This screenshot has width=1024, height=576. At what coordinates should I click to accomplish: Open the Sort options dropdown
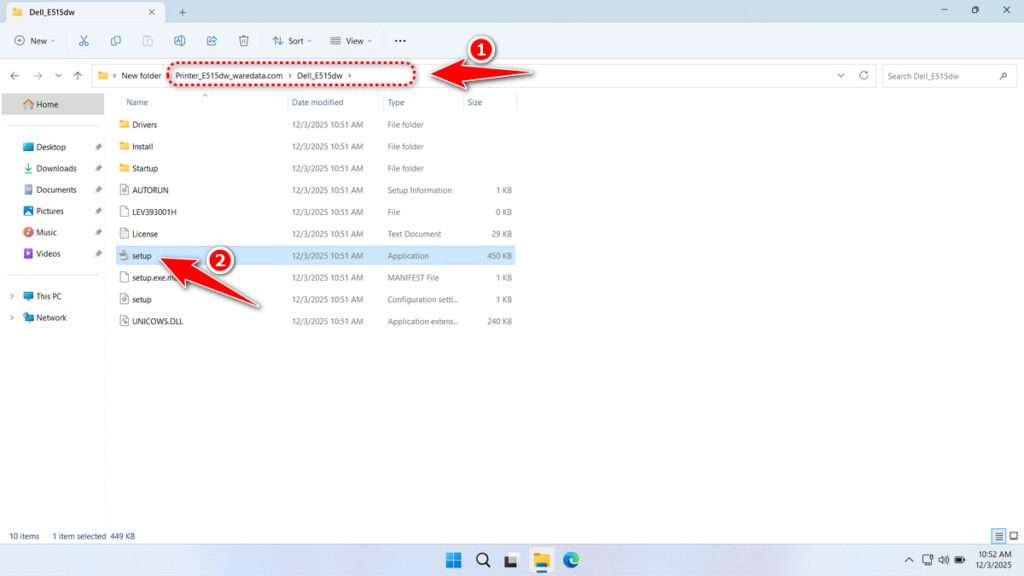(291, 40)
